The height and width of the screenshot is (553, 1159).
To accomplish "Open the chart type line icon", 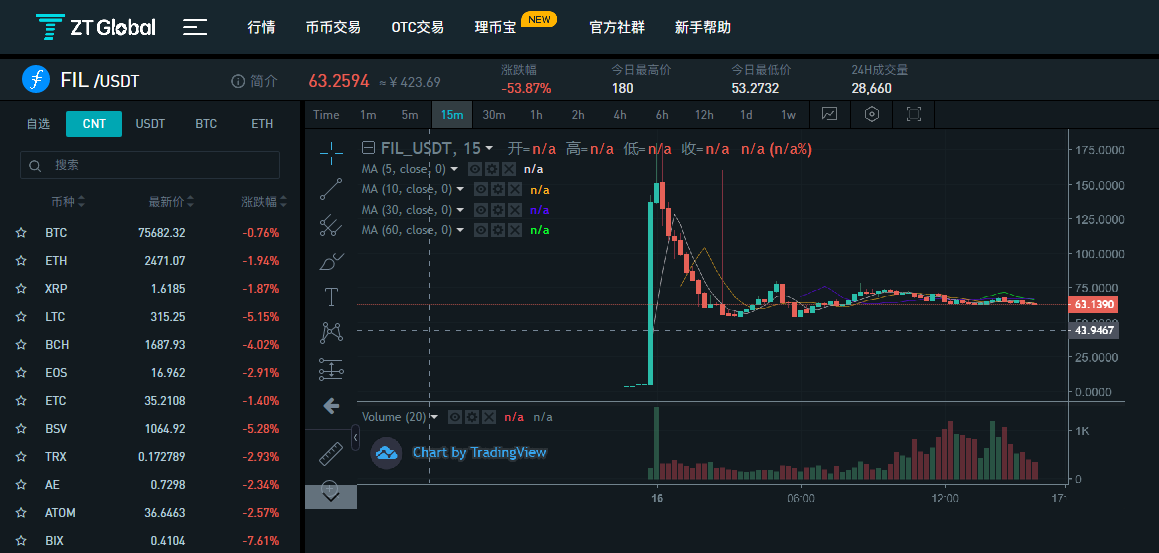I will [x=829, y=114].
